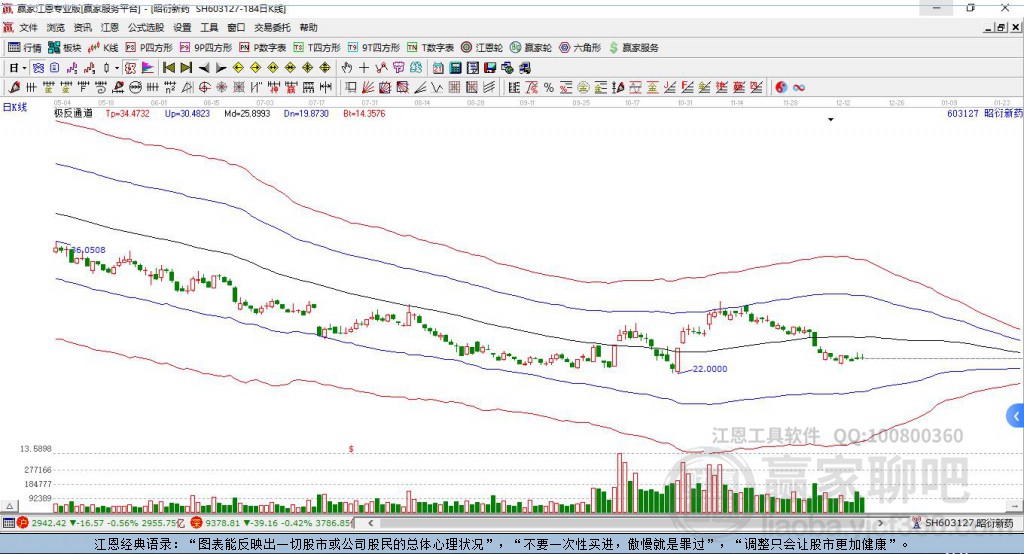This screenshot has width=1024, height=554.
Task: Open the 交易委托 menu
Action: [272, 27]
